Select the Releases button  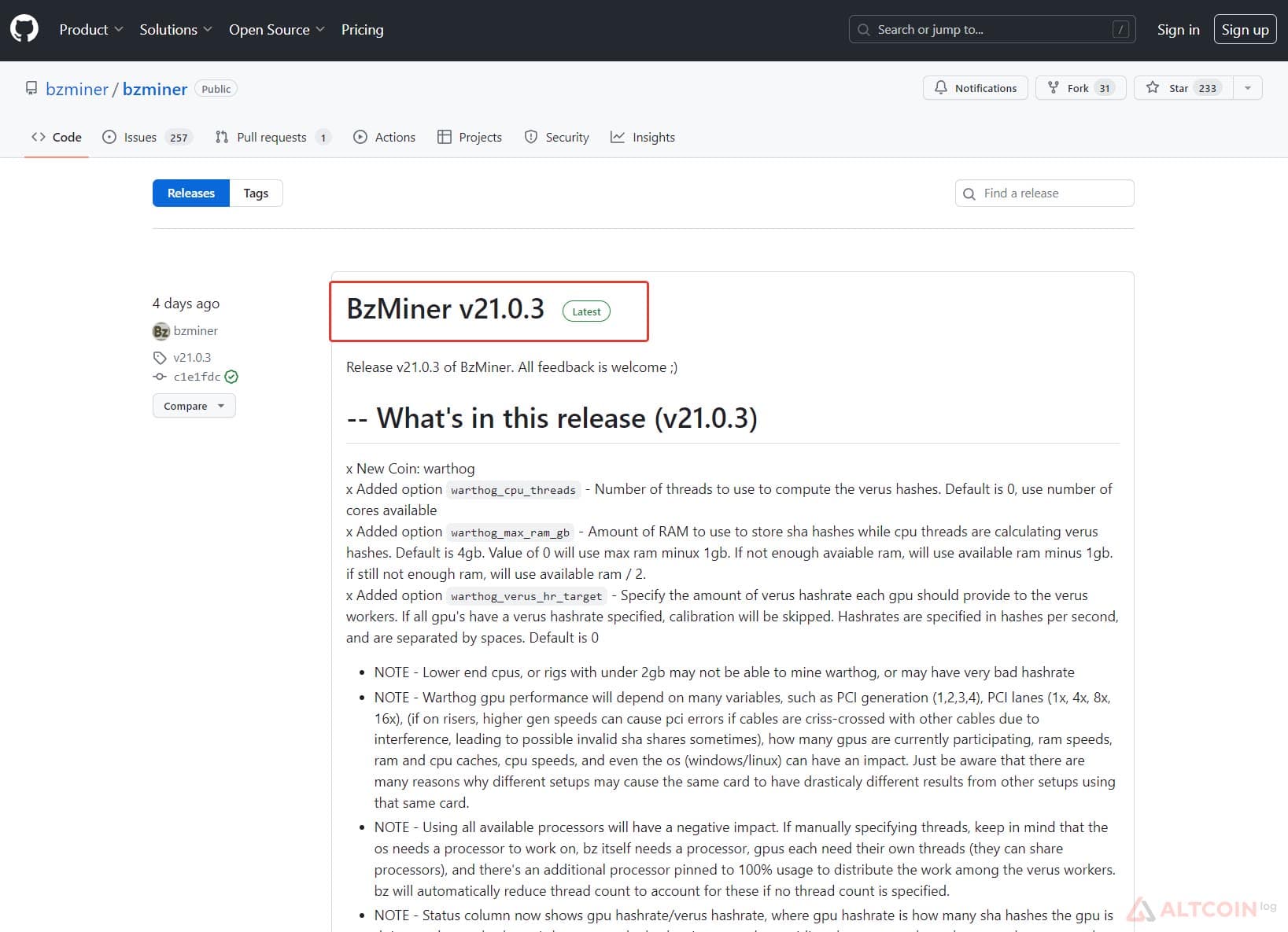191,193
